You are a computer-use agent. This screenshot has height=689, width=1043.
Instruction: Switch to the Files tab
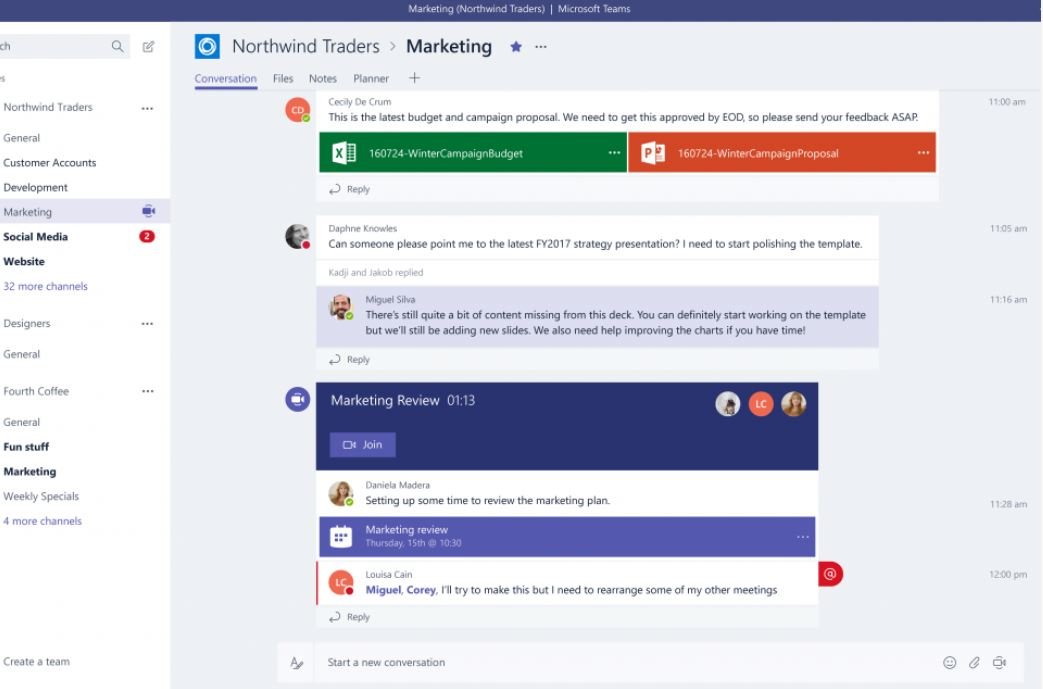pos(283,78)
